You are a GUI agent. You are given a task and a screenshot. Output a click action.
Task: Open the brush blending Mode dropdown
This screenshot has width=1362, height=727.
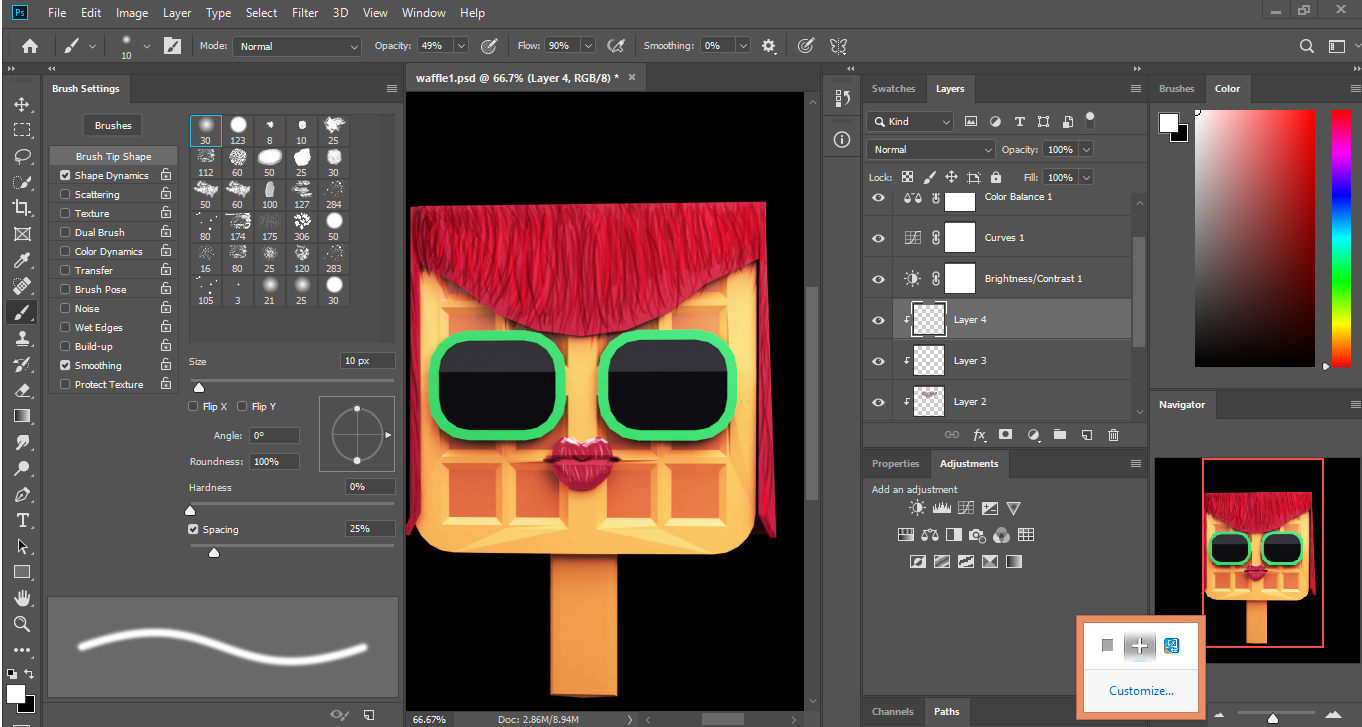click(296, 45)
